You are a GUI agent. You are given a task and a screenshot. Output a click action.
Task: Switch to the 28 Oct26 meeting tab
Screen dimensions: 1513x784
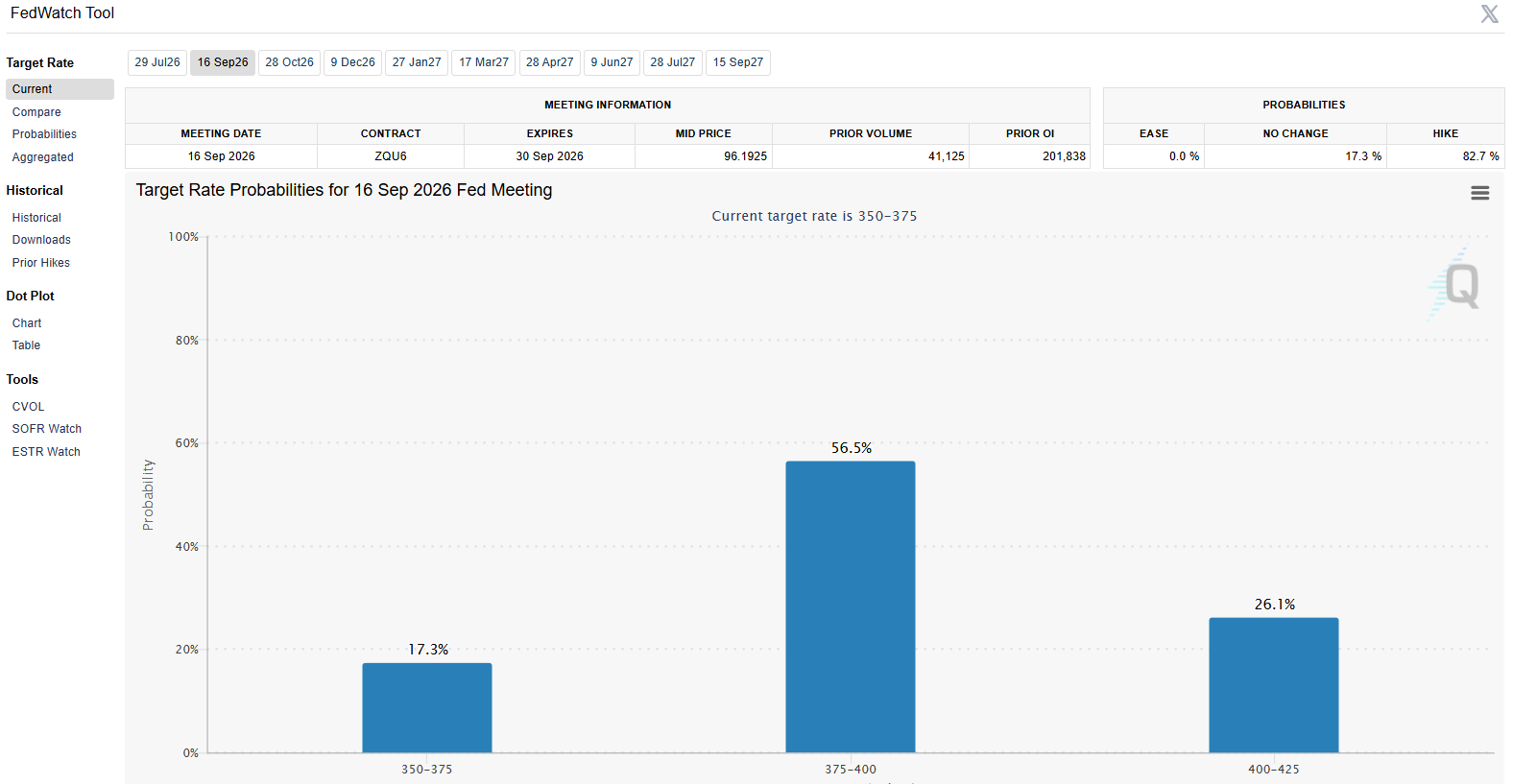(x=289, y=62)
